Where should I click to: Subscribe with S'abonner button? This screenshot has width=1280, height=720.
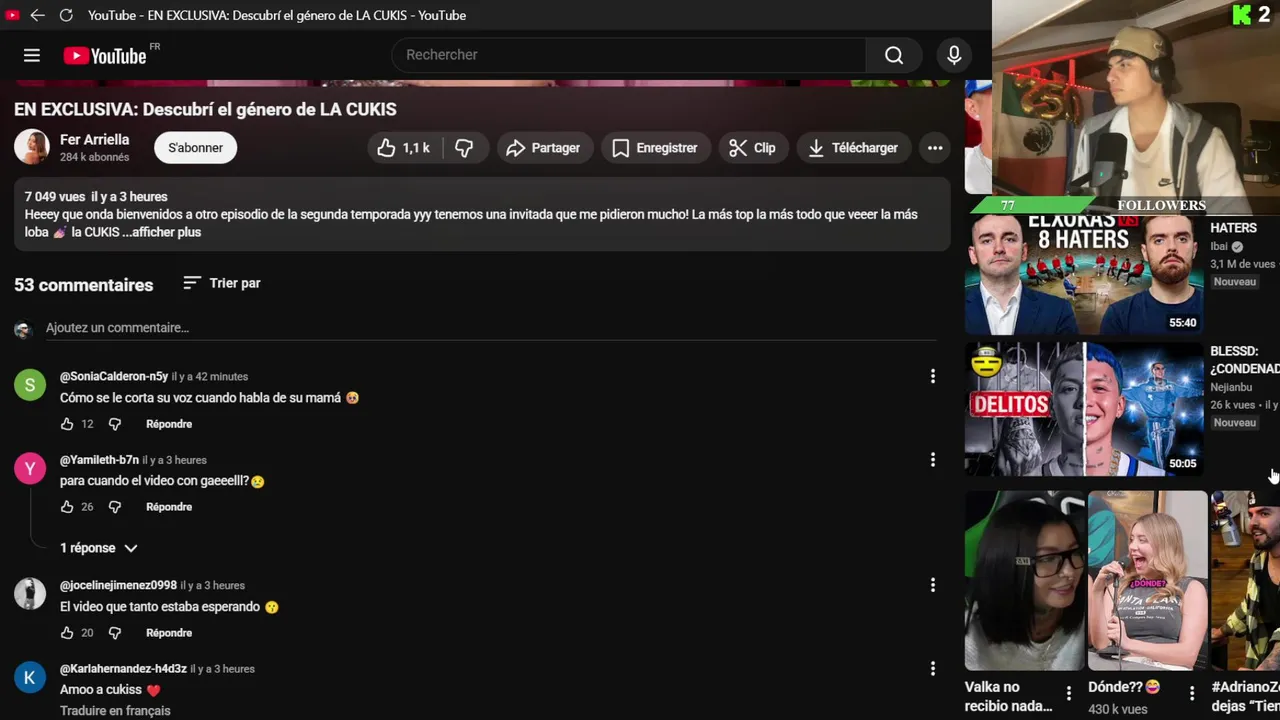pyautogui.click(x=195, y=148)
